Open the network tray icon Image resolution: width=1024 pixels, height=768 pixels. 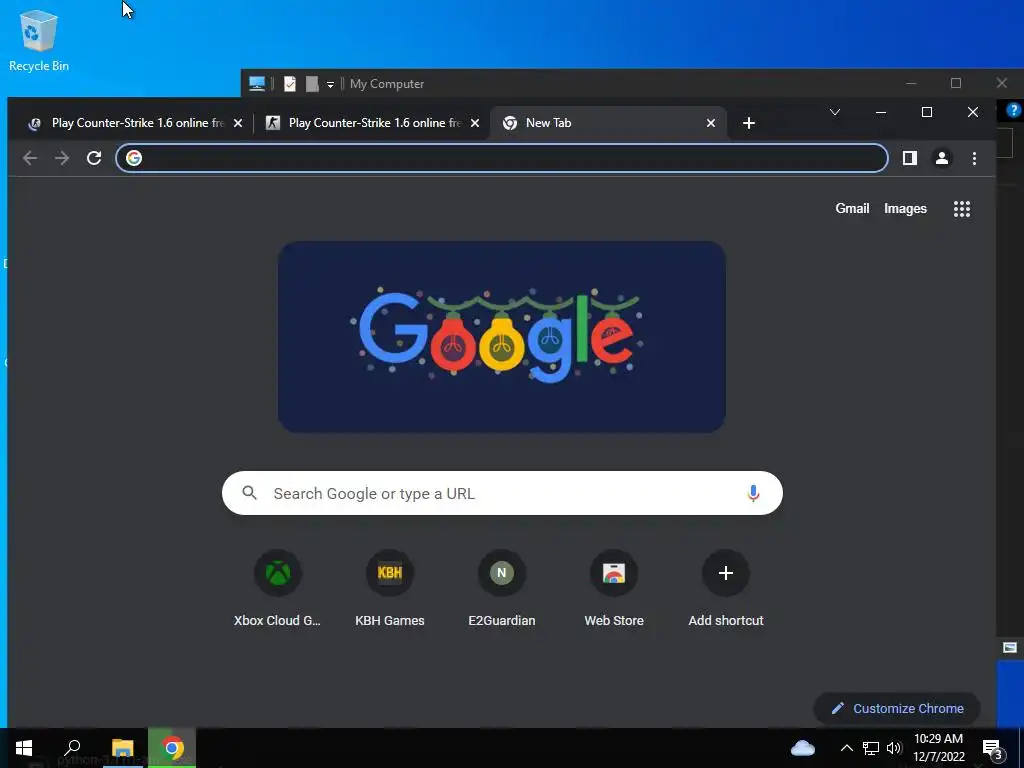coord(871,748)
